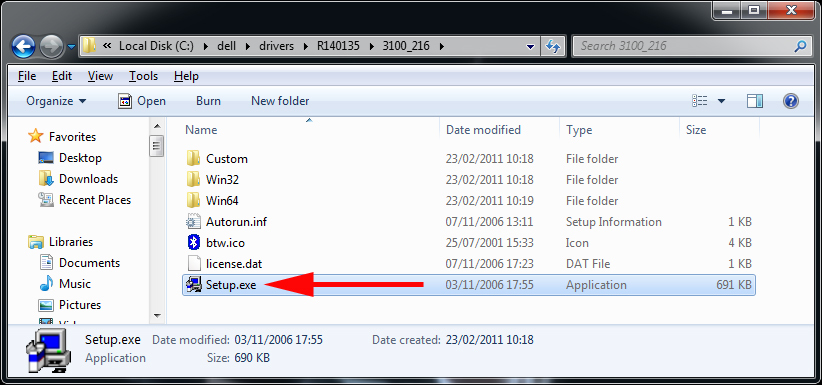Click the Setup.exe installer icon in list
822x385 pixels.
[193, 284]
